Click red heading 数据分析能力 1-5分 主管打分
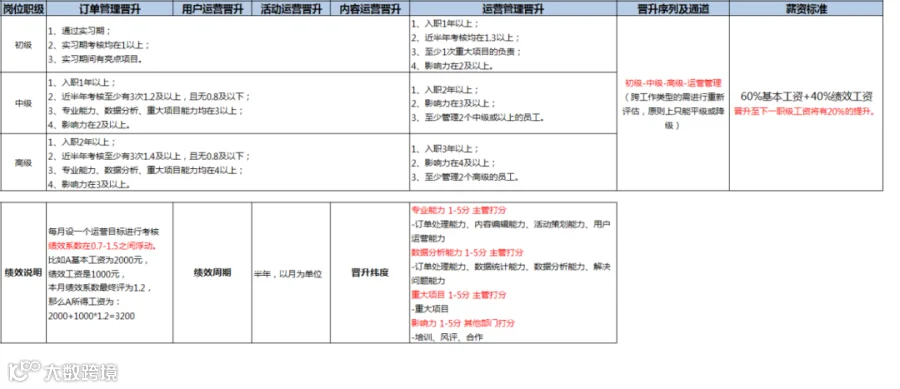 coord(468,252)
